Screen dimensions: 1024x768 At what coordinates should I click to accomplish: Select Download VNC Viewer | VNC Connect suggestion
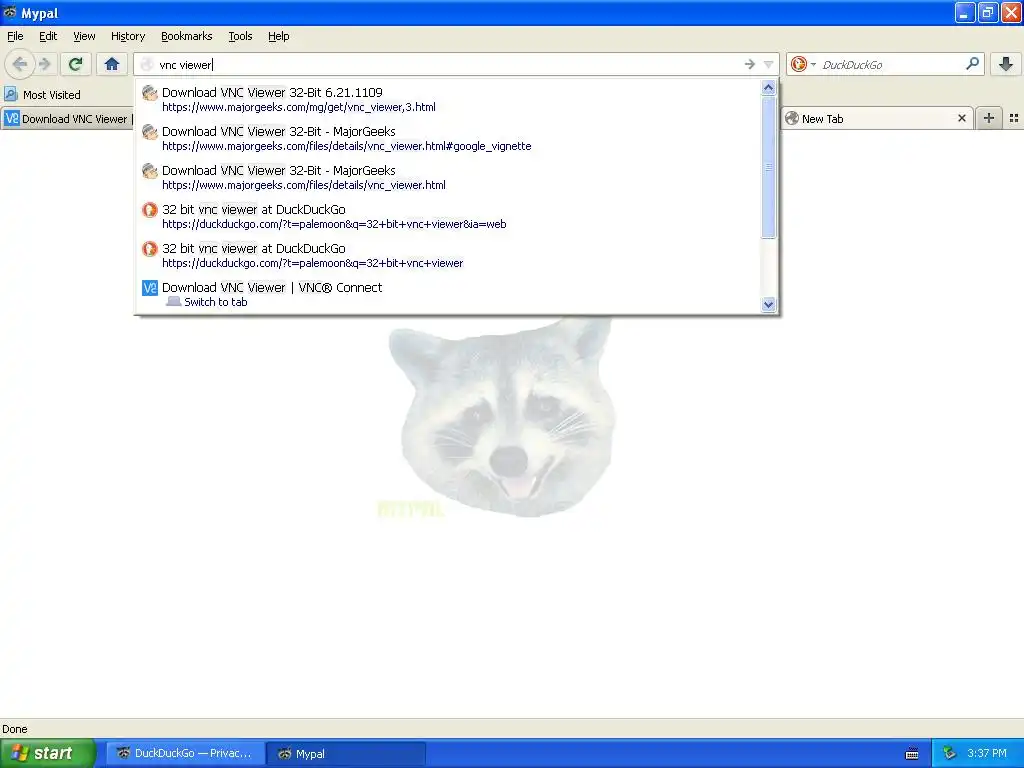pyautogui.click(x=449, y=295)
